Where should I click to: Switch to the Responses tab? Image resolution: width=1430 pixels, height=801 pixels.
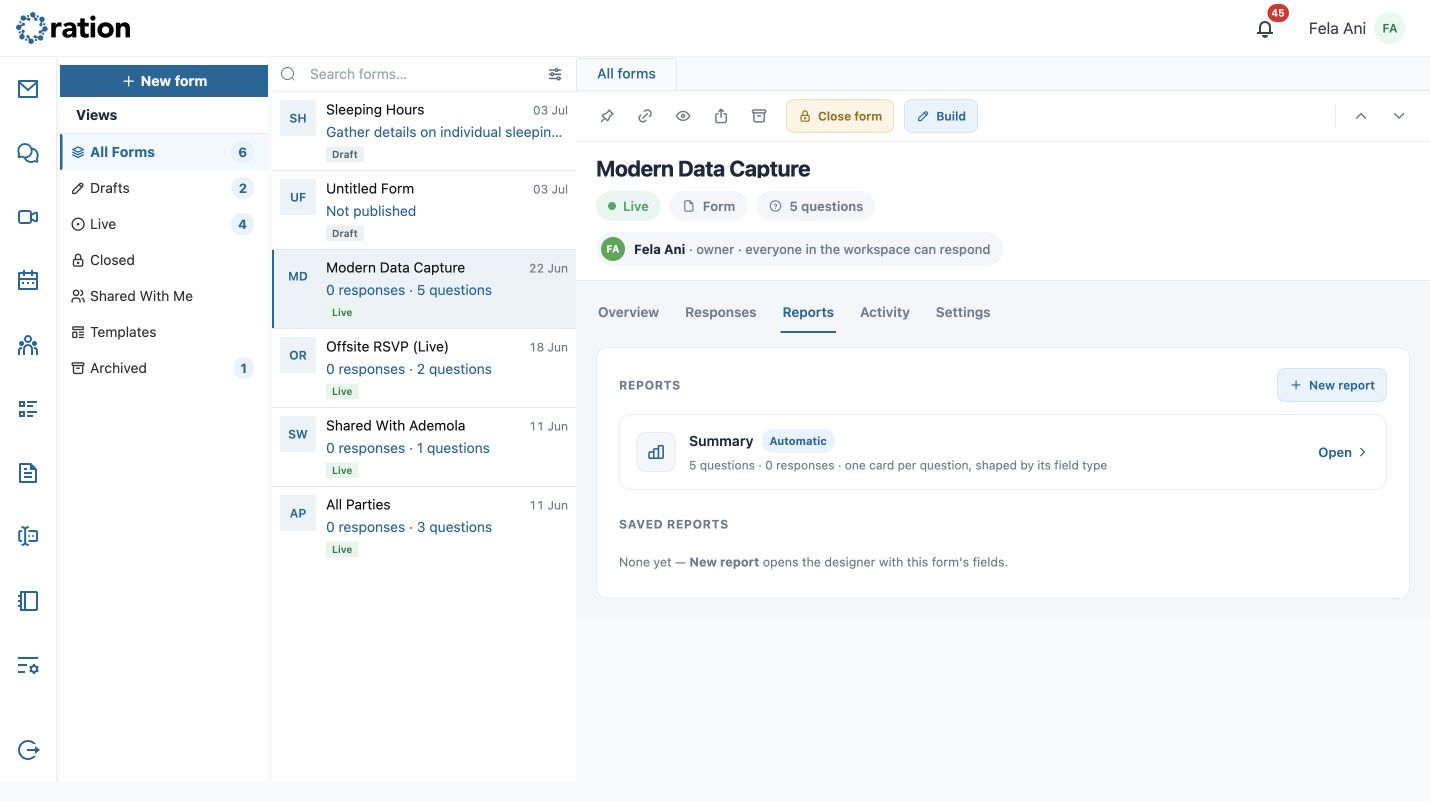pos(720,312)
